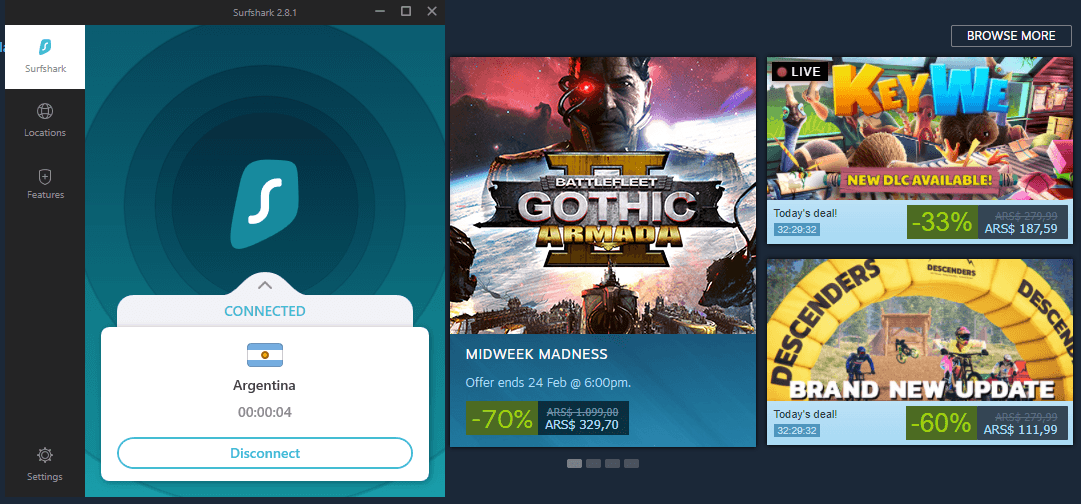Click the countdown timer on KeyWe card

pyautogui.click(x=796, y=229)
